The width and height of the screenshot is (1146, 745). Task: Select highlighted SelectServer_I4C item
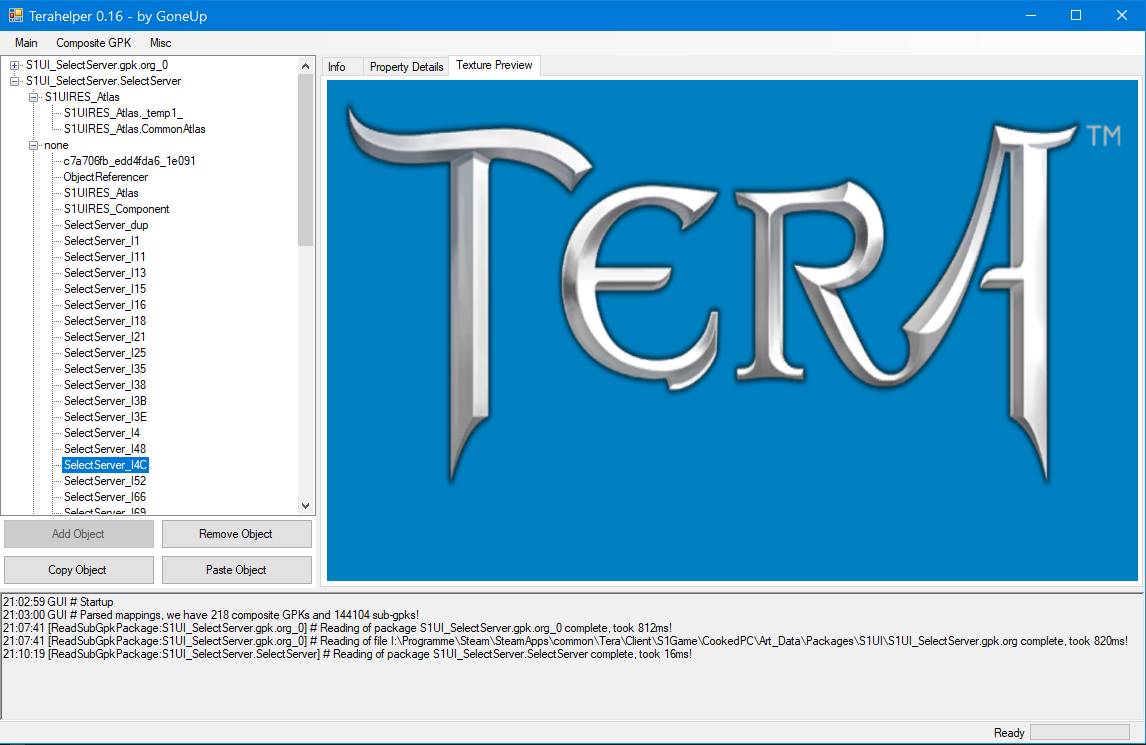click(x=105, y=465)
